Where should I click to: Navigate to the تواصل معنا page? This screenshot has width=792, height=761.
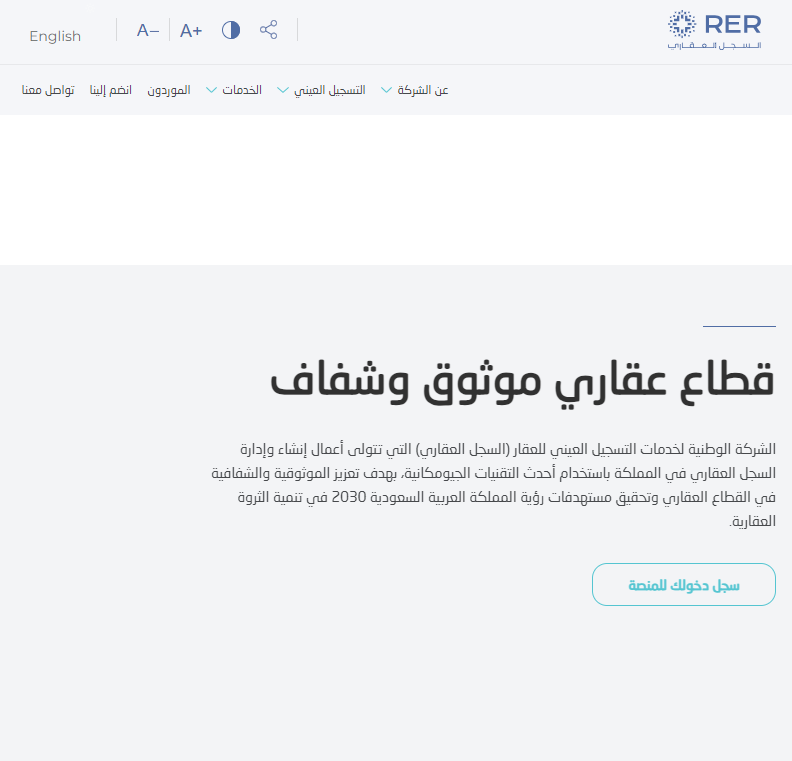(48, 90)
